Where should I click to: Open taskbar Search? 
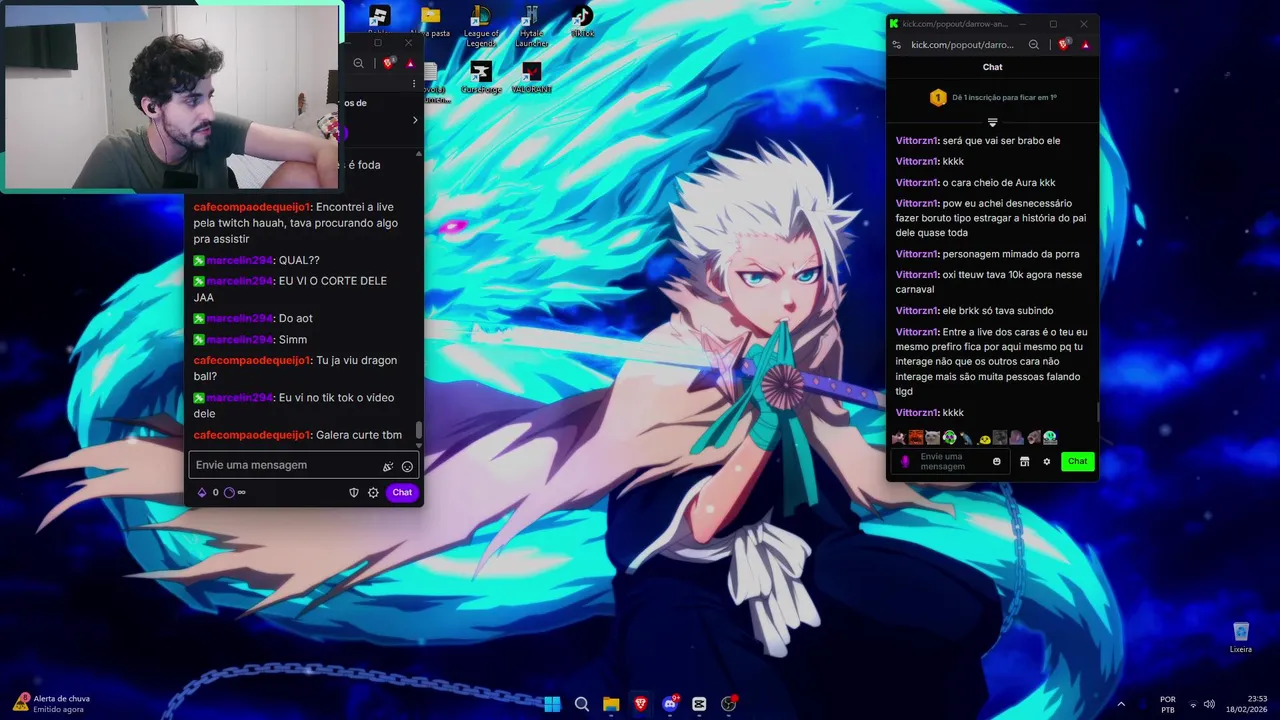[581, 704]
